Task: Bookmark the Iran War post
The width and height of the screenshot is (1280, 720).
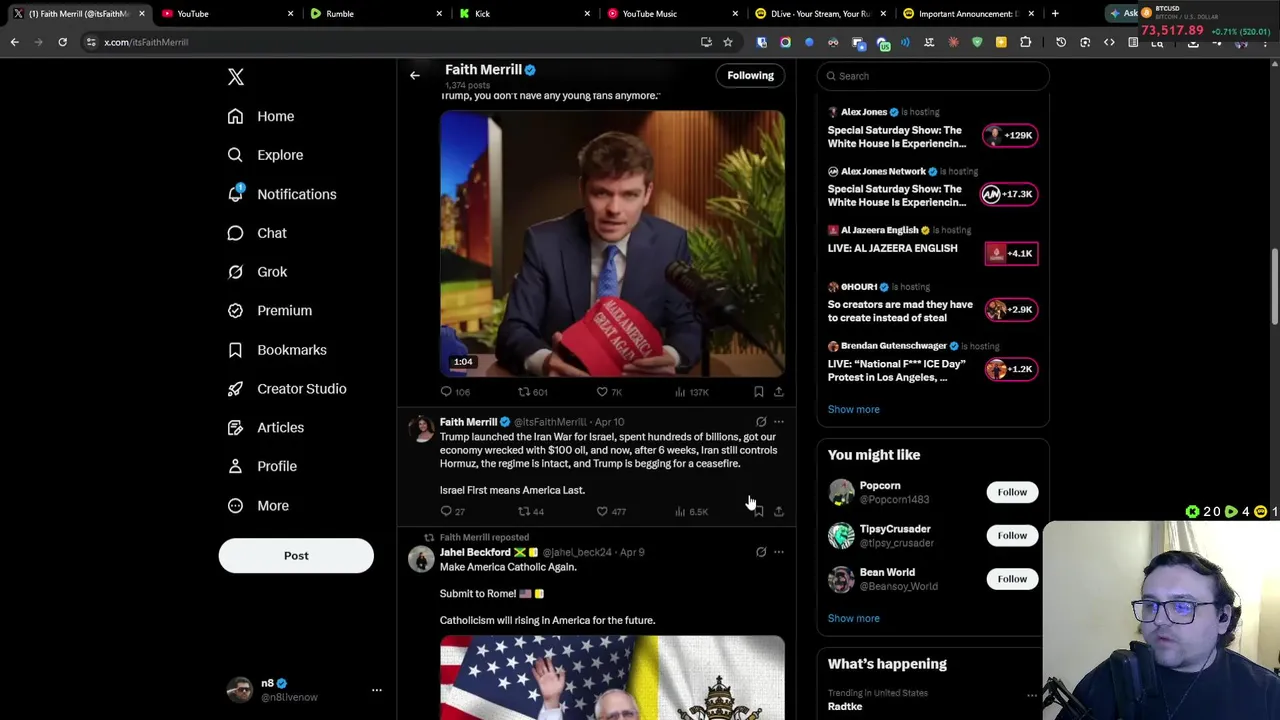Action: pos(759,512)
